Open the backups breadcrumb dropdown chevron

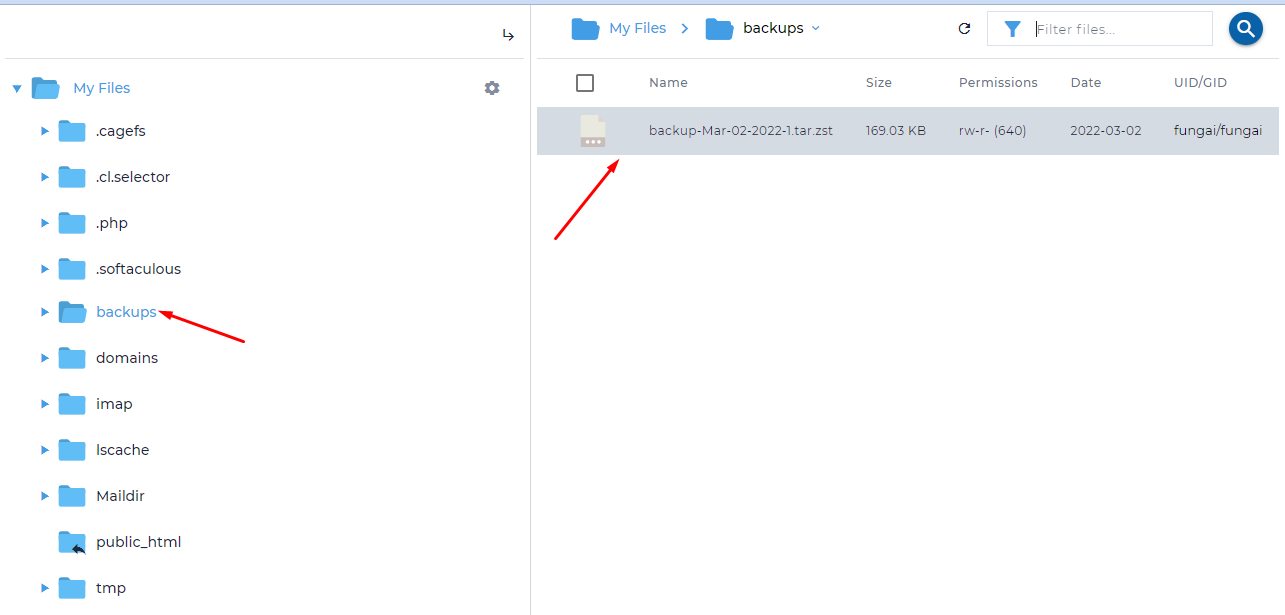pyautogui.click(x=818, y=28)
